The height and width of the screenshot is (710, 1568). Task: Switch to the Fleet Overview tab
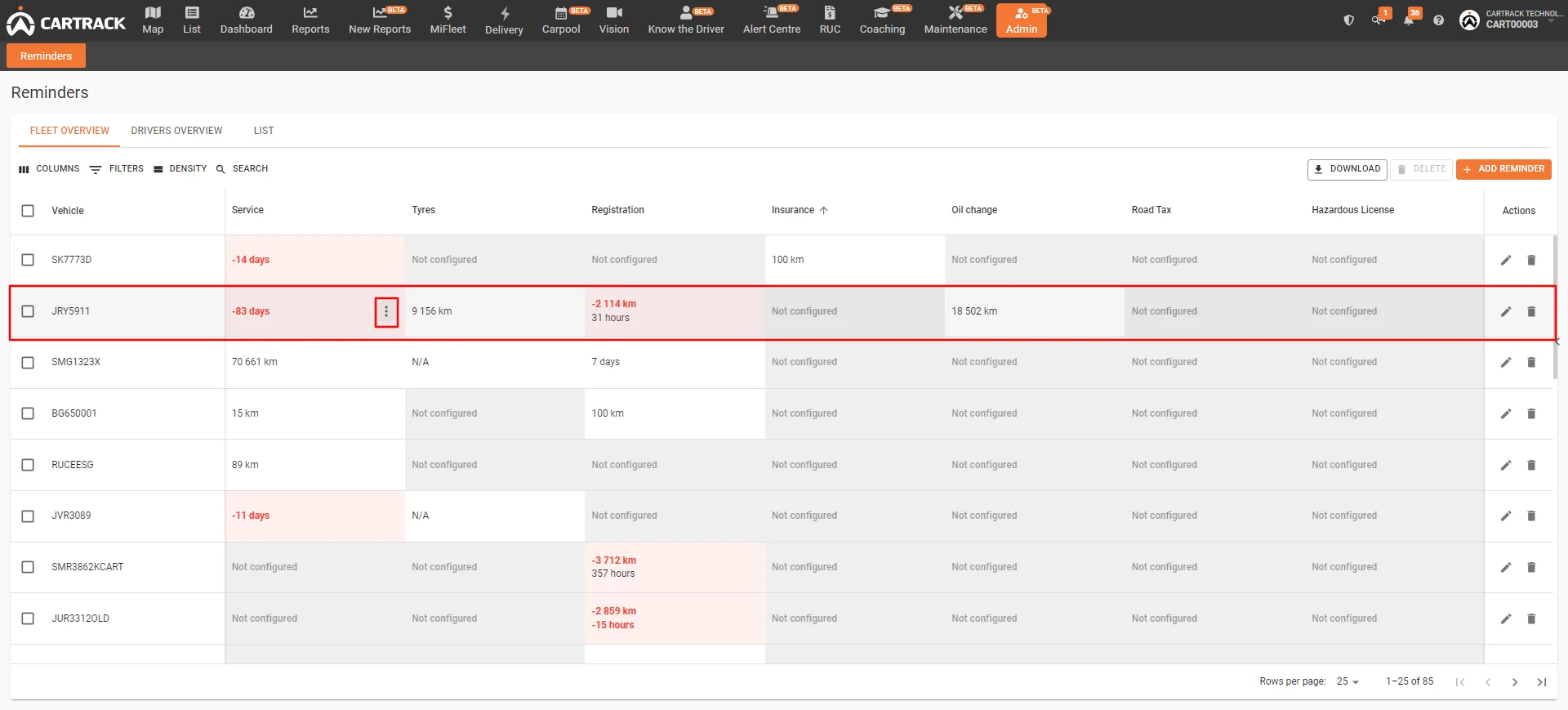[69, 131]
